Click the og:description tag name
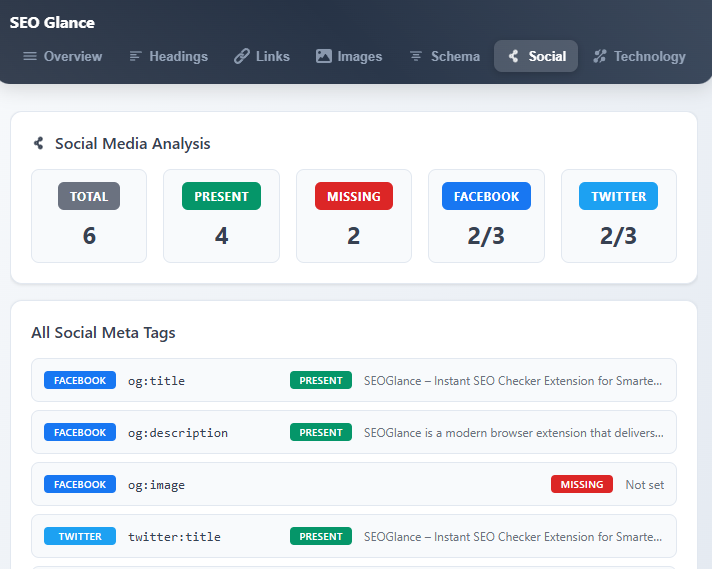 178,433
